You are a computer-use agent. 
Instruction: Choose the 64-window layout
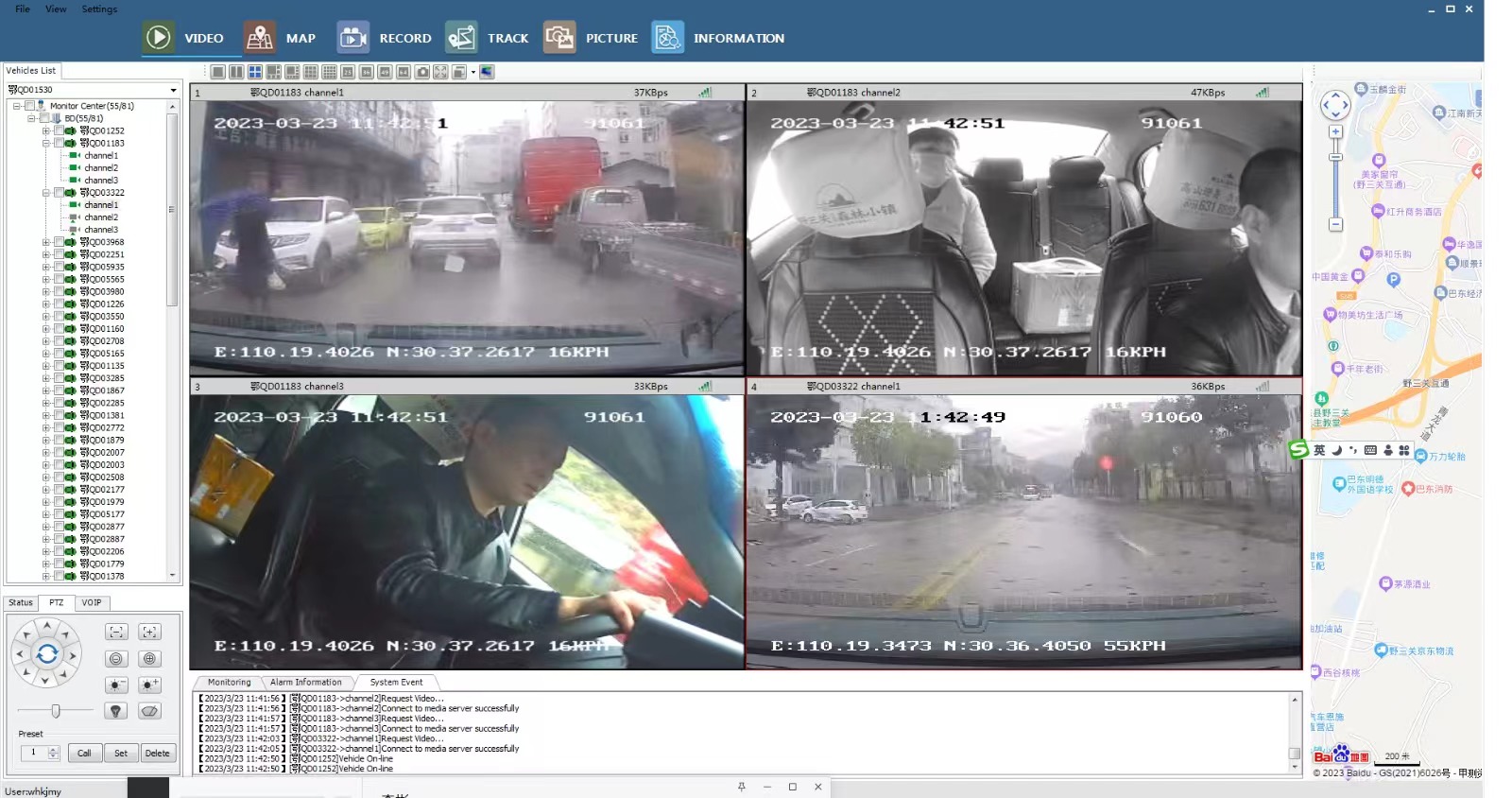coord(404,72)
